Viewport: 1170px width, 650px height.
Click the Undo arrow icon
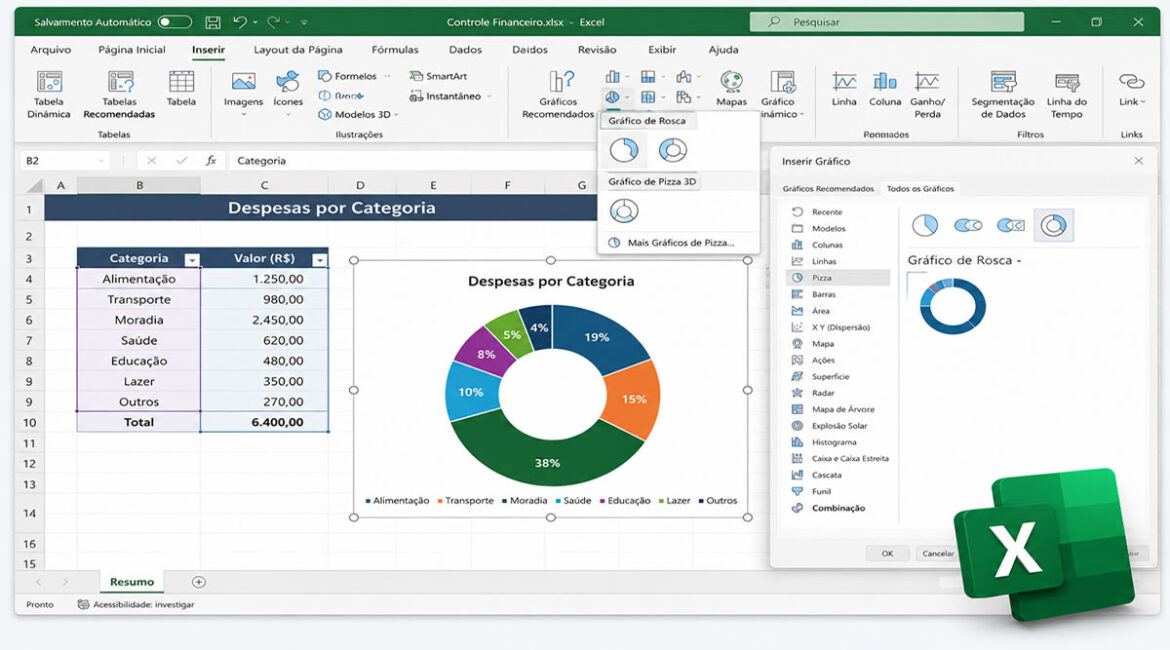click(240, 22)
